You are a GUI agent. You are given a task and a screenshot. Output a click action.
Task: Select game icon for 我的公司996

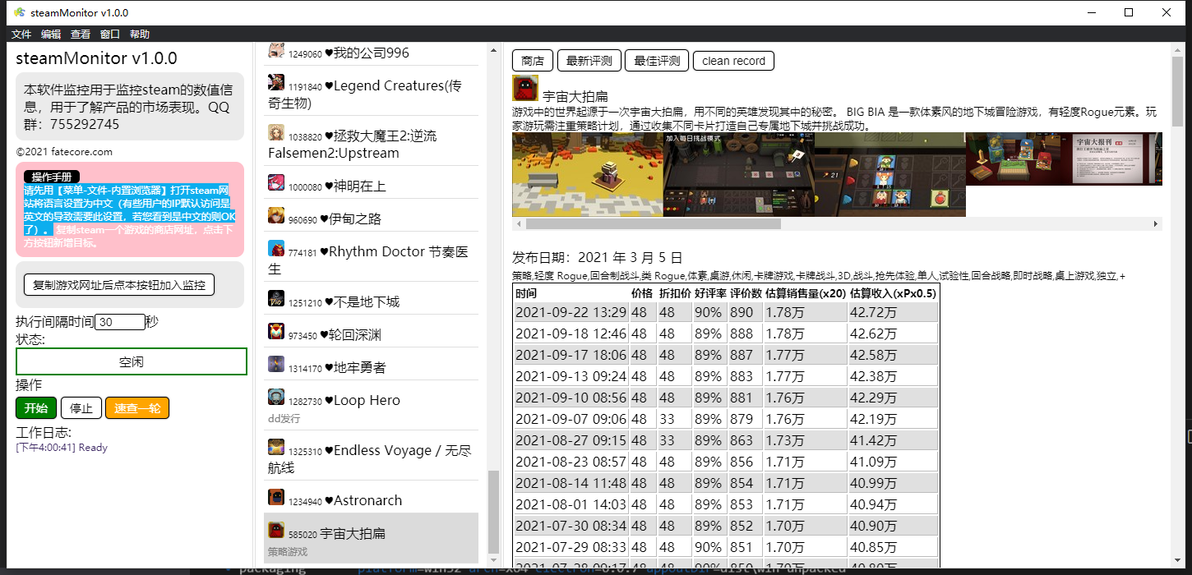point(277,51)
